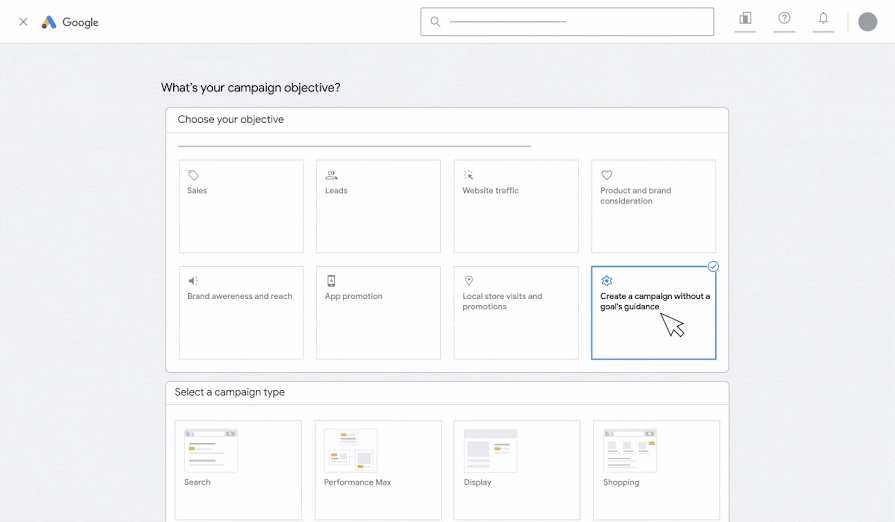Click the Shopping campaign thumbnail image
Image resolution: width=895 pixels, height=522 pixels.
click(630, 451)
